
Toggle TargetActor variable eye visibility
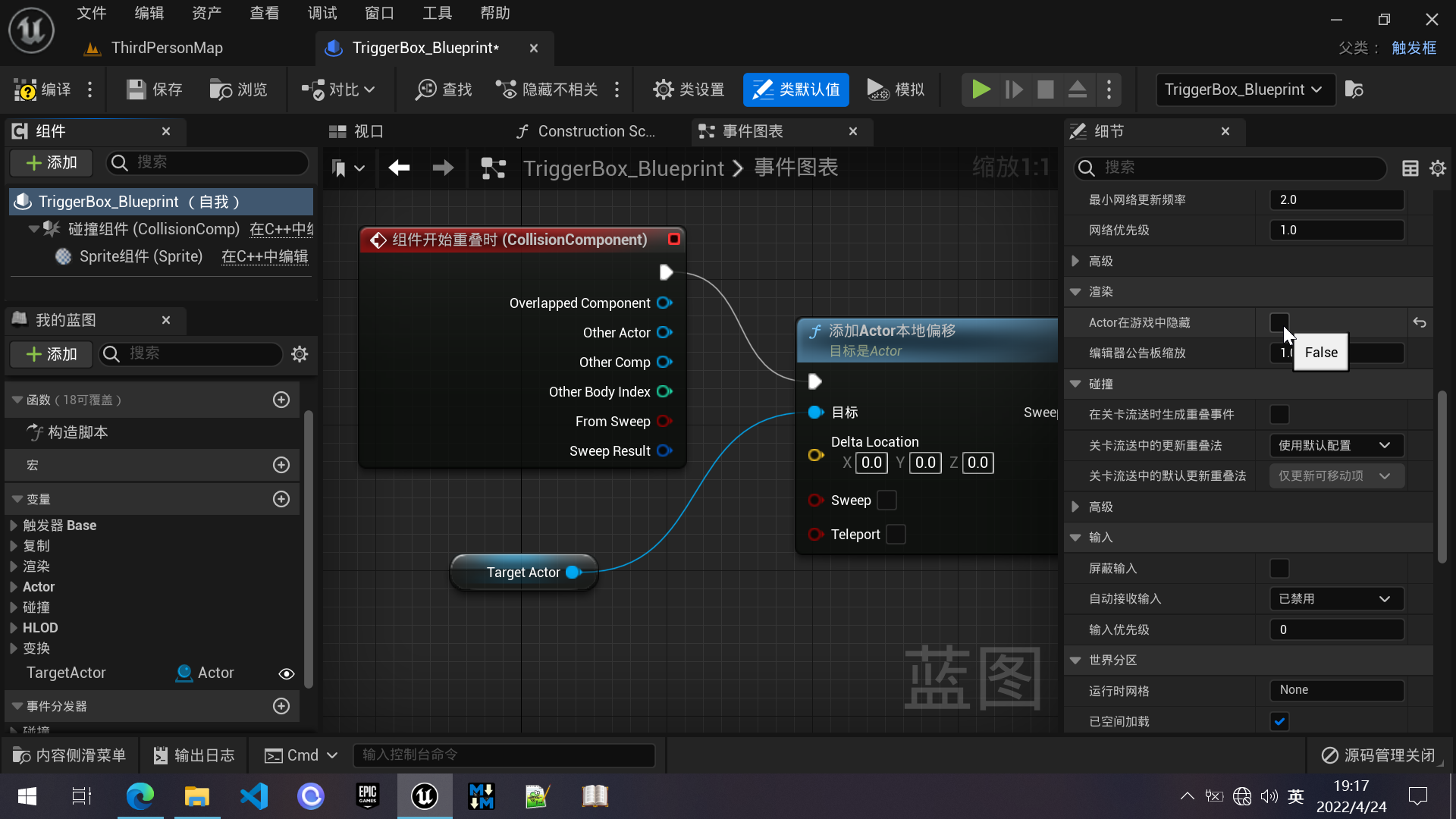pos(286,673)
